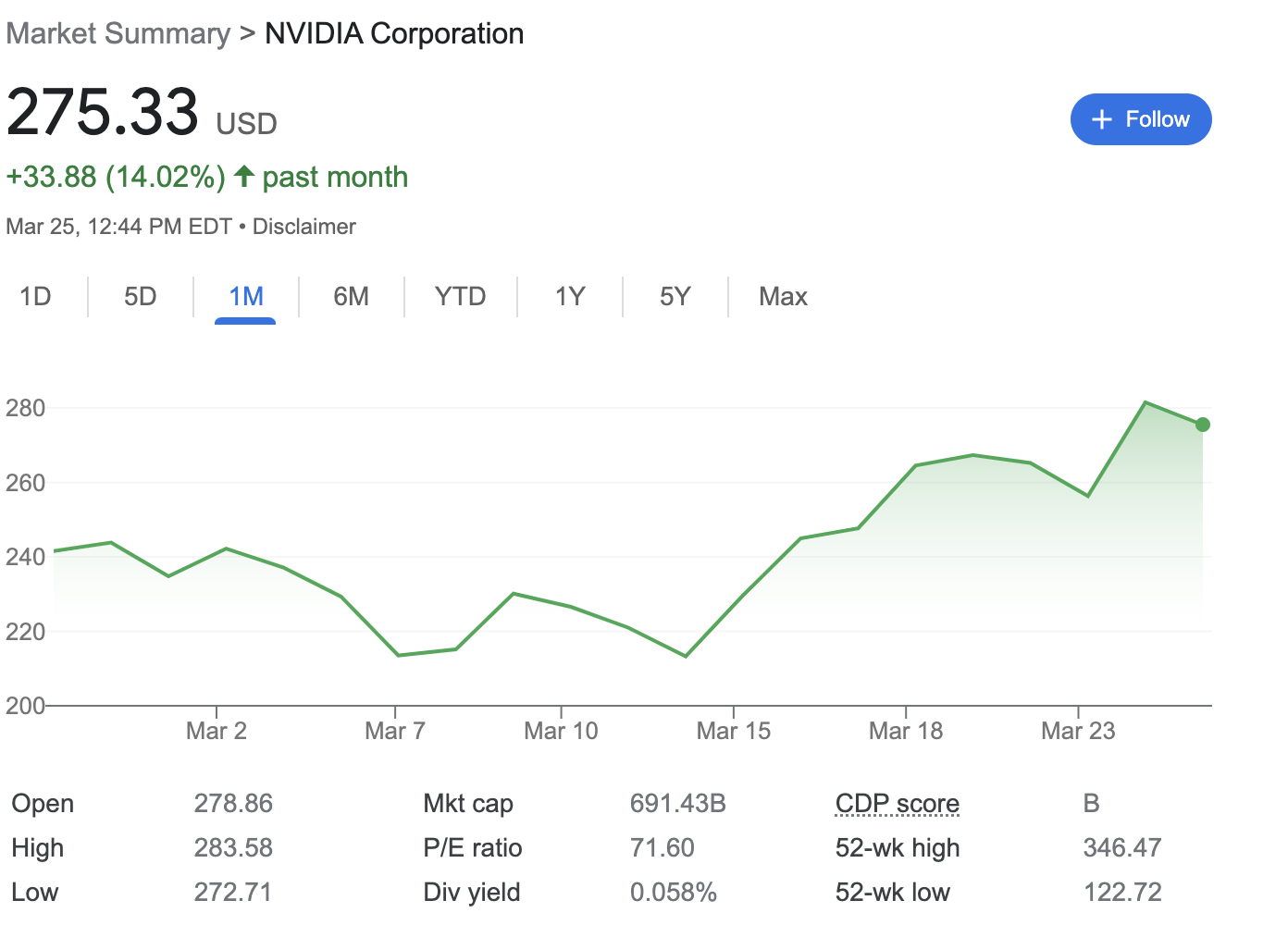
Task: Switch chart to 6M range
Action: (352, 297)
